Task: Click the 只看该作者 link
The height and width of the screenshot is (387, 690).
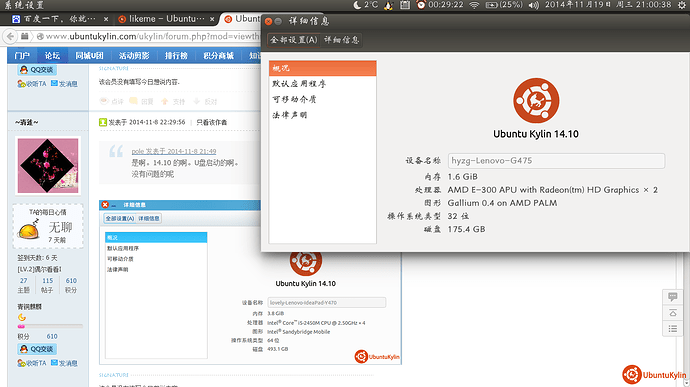Action: [x=212, y=122]
